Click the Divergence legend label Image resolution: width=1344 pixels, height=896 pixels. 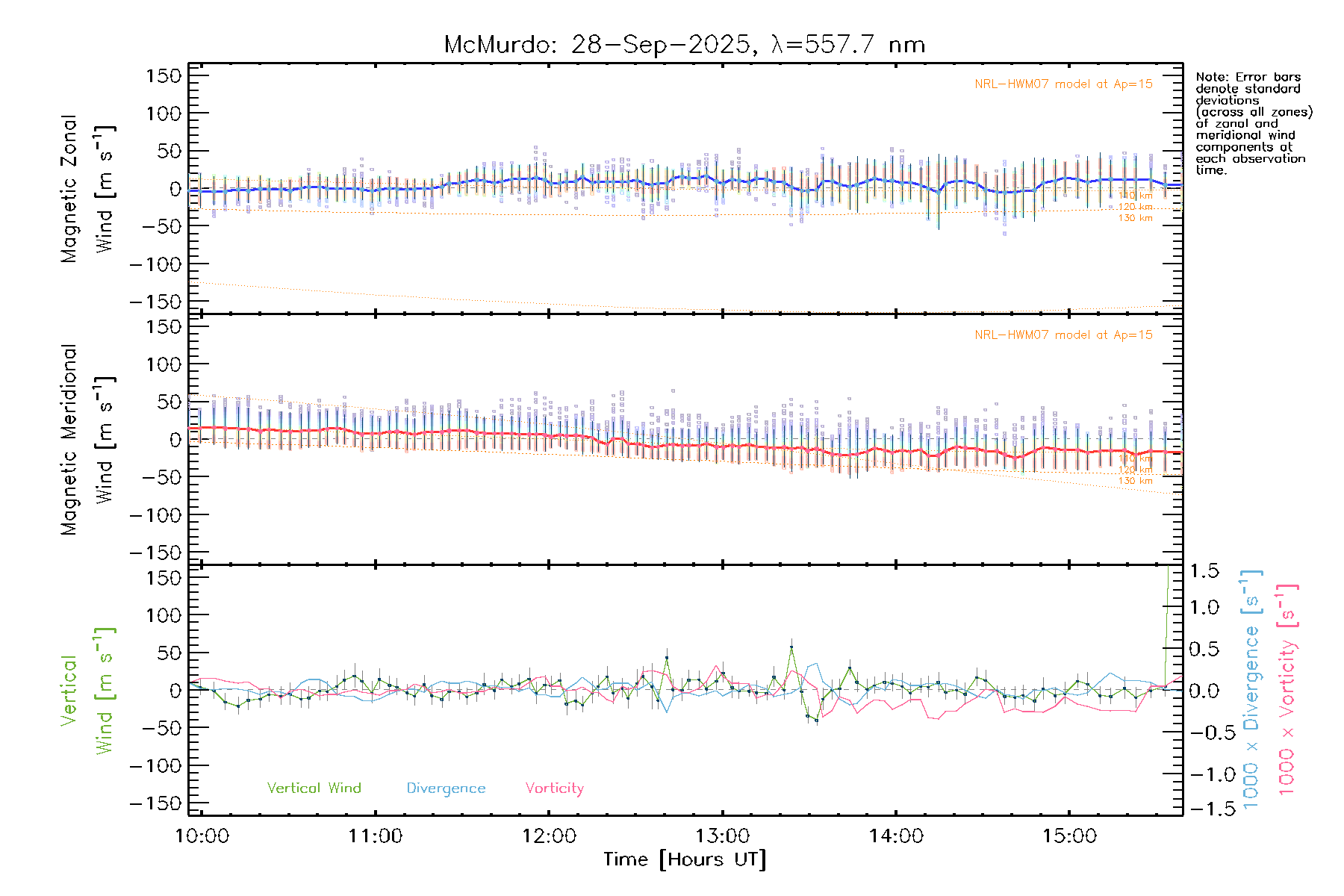point(446,788)
